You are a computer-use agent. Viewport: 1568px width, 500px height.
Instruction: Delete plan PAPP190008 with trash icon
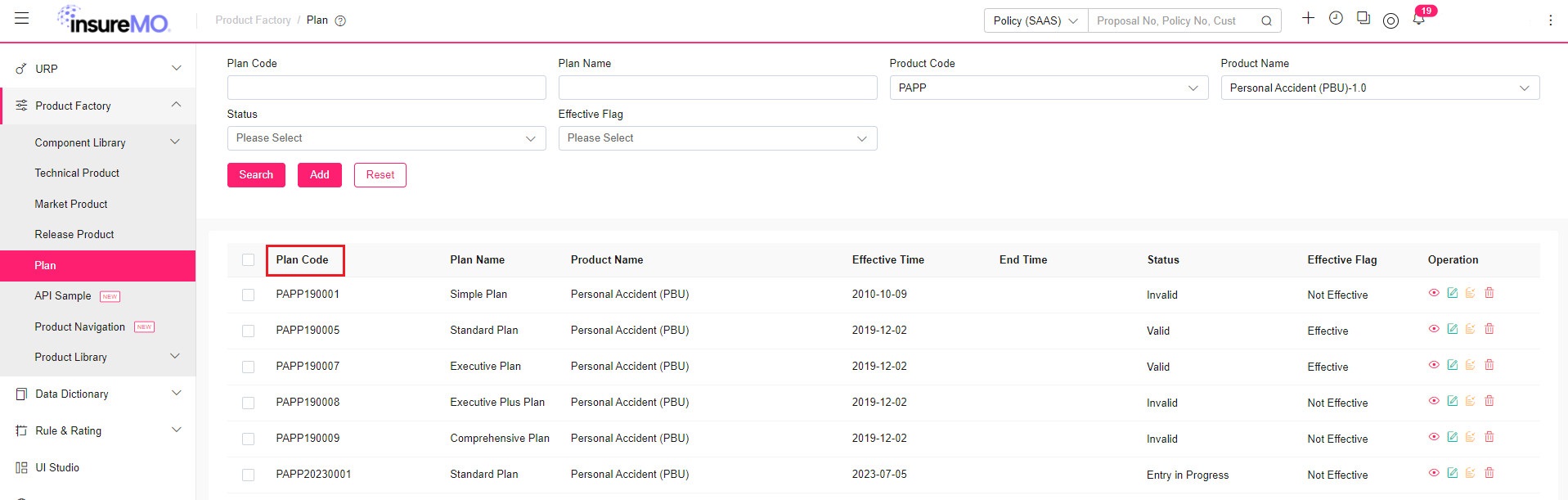(x=1489, y=401)
